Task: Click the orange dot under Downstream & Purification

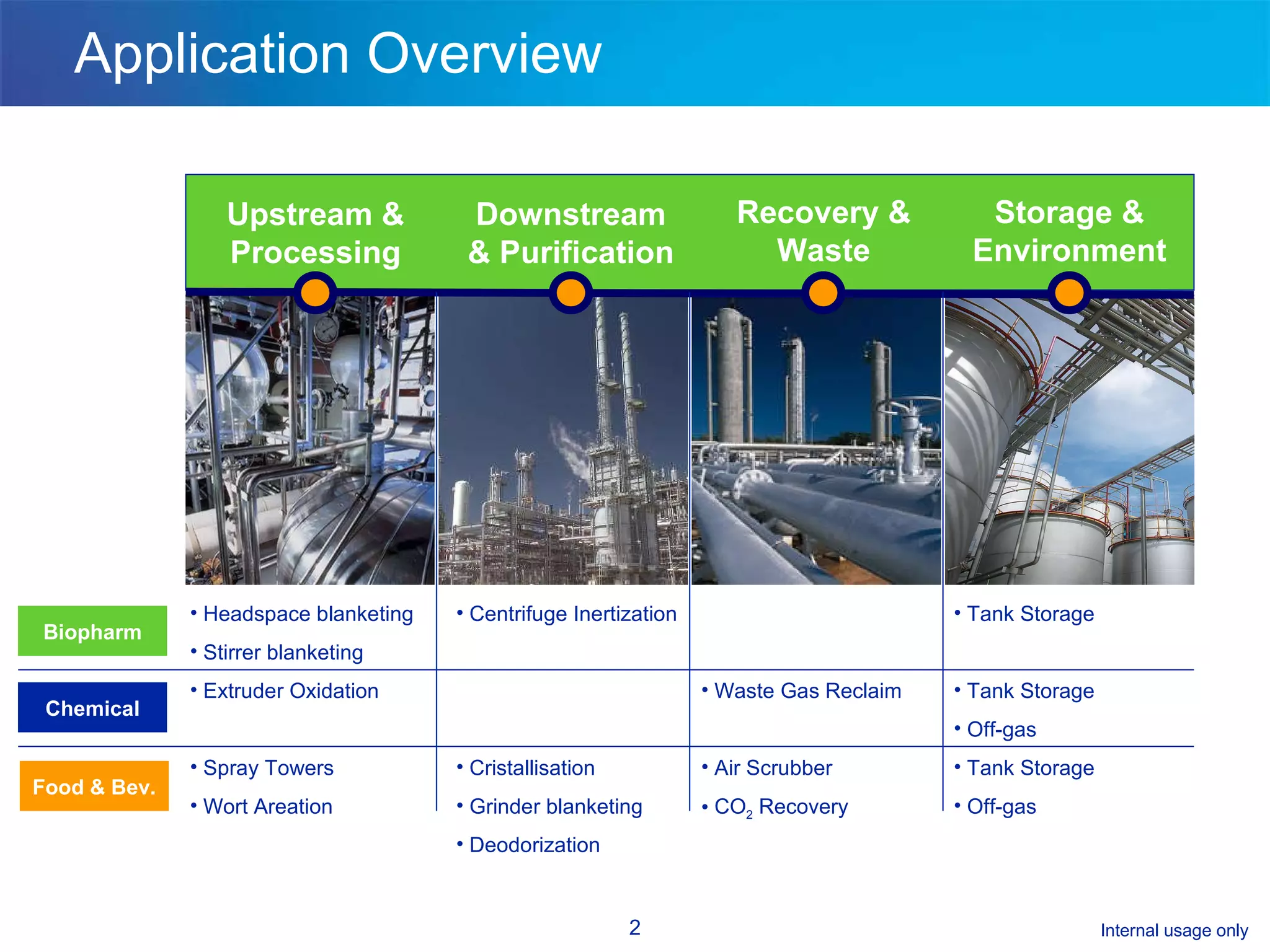Action: [x=571, y=293]
